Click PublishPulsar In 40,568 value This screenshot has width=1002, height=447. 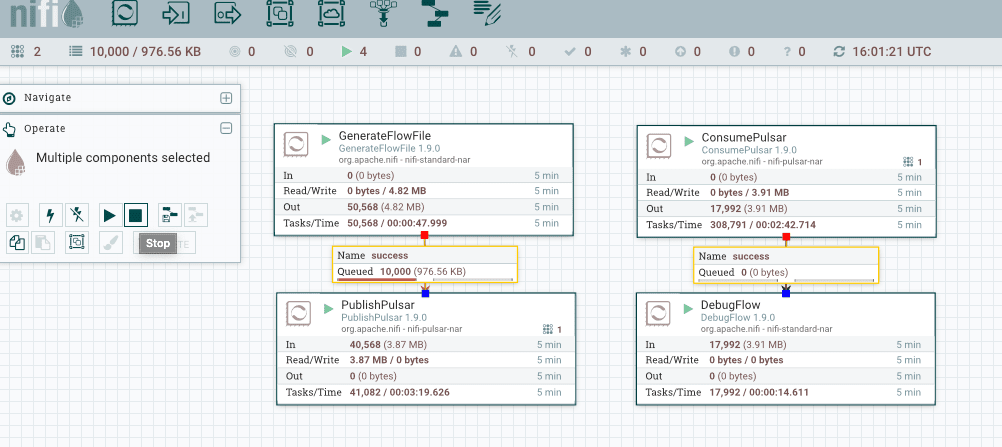point(366,345)
